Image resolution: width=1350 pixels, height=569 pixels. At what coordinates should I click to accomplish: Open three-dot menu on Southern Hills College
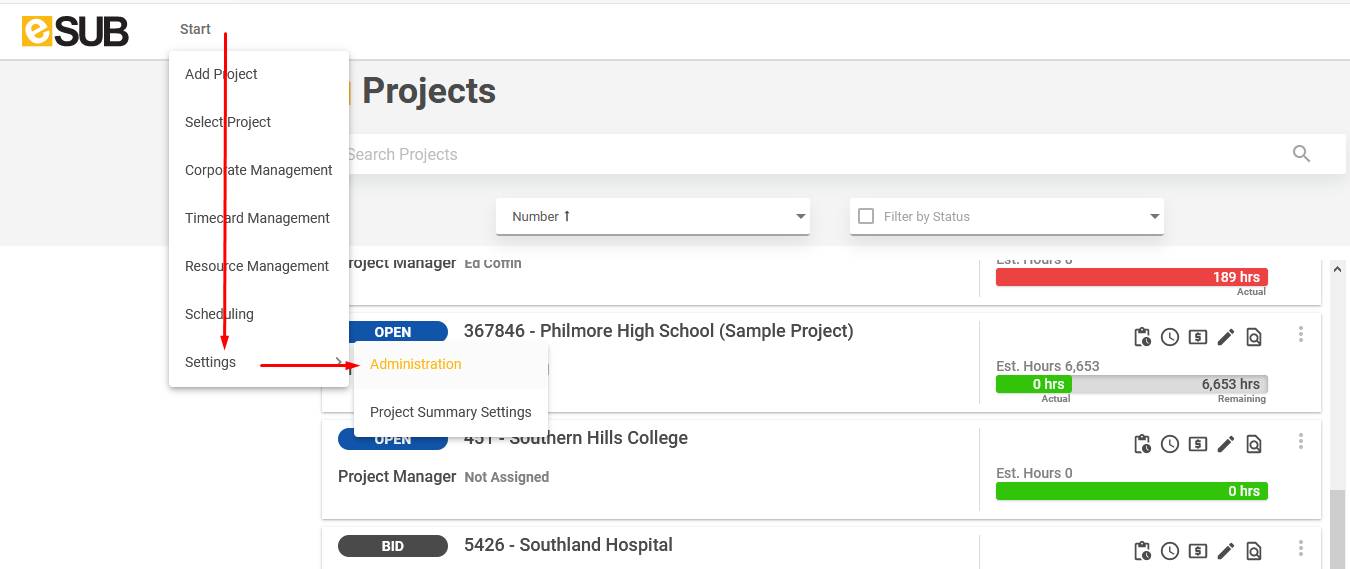coord(1301,441)
